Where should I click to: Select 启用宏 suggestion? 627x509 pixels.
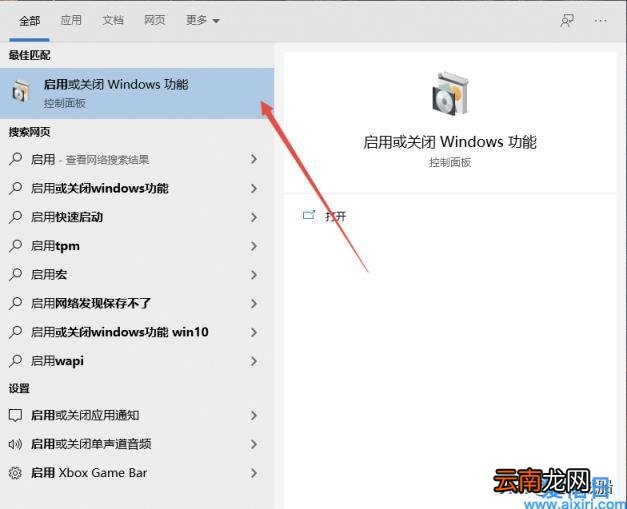(x=137, y=275)
